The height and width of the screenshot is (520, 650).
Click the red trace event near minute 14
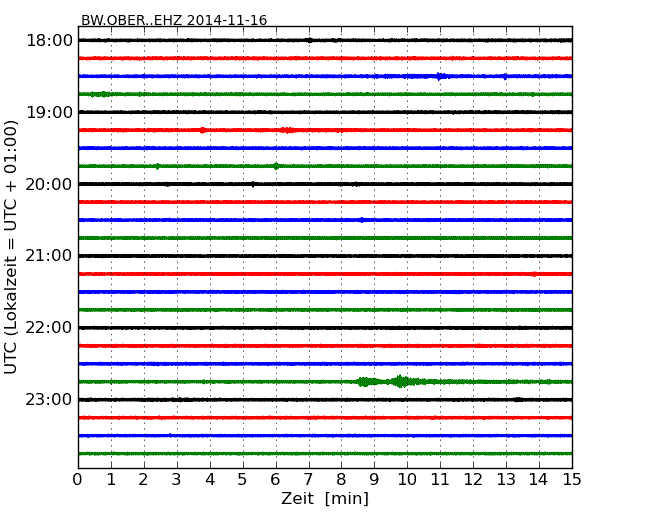pos(535,274)
